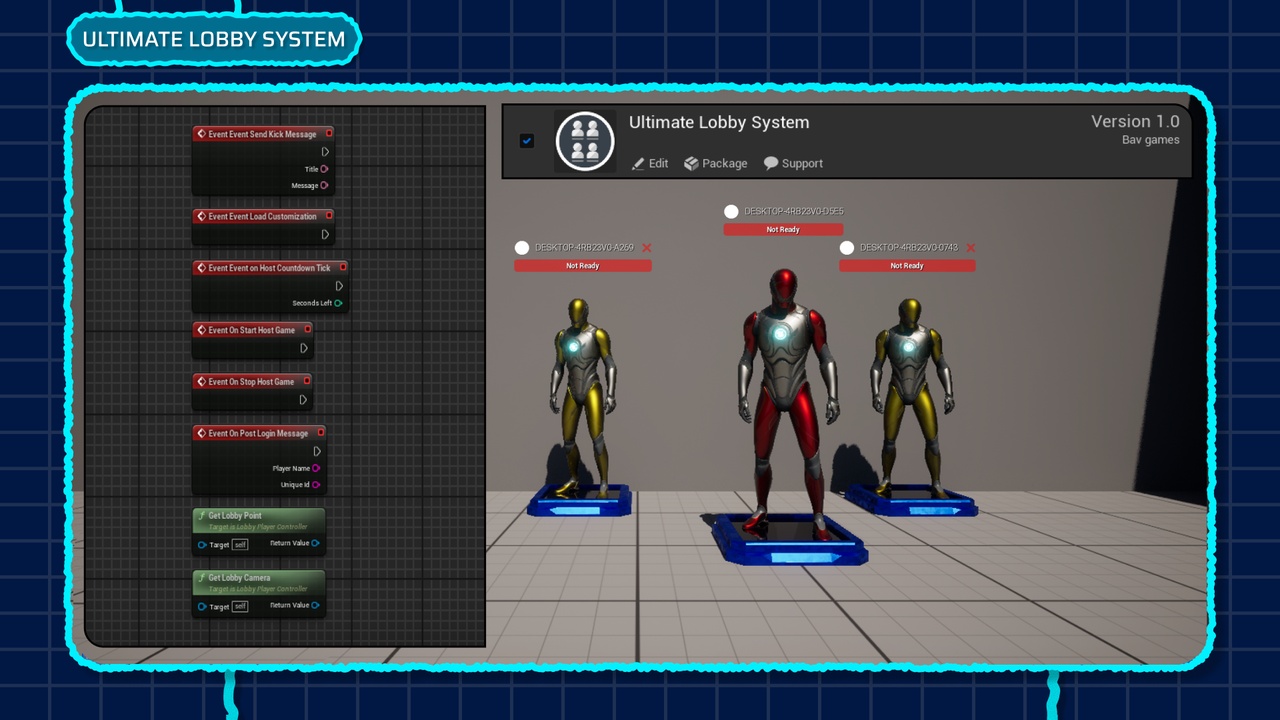Click exec pin of Event Load Customization
1280x720 pixels.
click(325, 235)
